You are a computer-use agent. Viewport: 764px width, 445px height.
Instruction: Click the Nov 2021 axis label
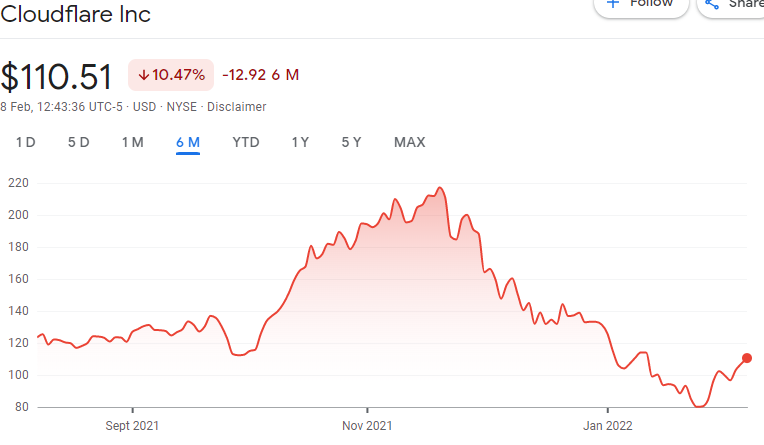tap(367, 424)
